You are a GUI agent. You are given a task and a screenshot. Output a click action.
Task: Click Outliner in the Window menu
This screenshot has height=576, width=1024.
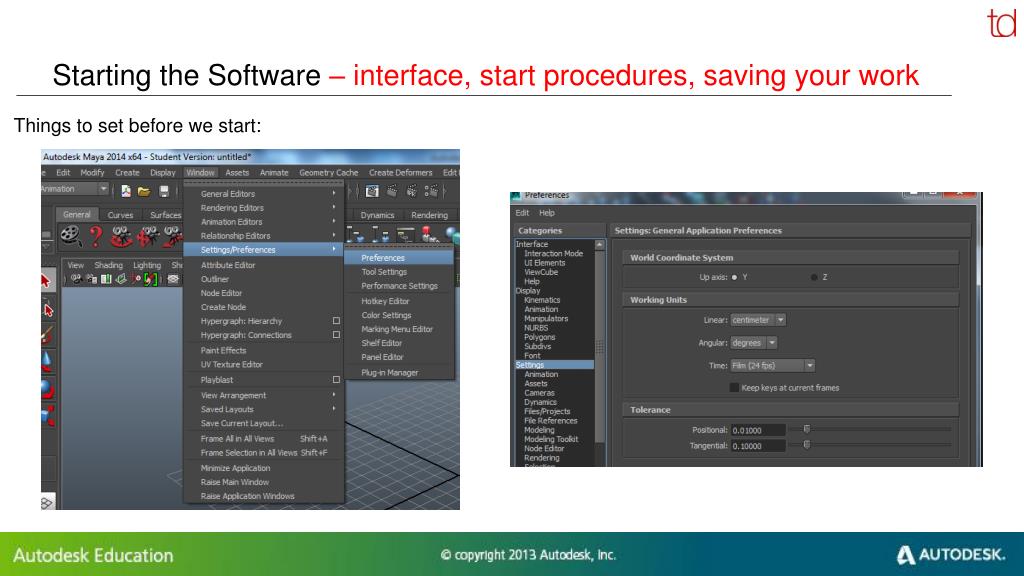click(x=264, y=279)
